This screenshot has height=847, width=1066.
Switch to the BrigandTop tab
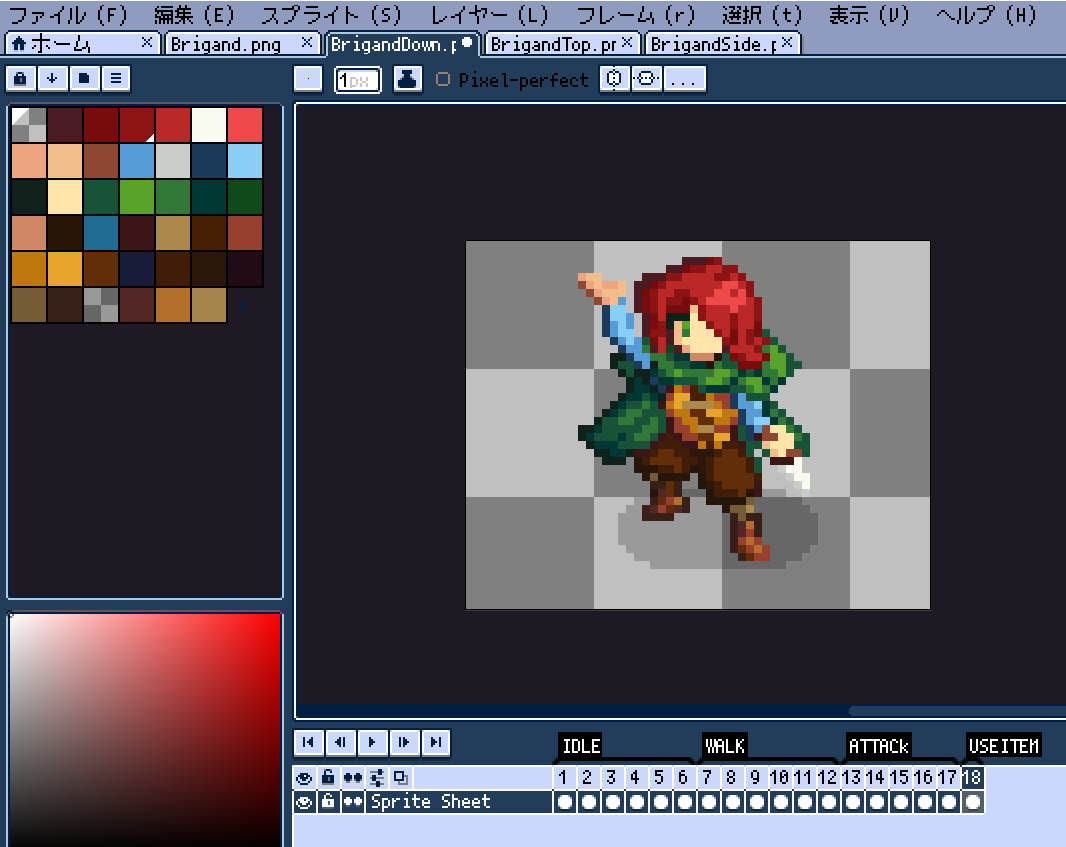coord(562,44)
